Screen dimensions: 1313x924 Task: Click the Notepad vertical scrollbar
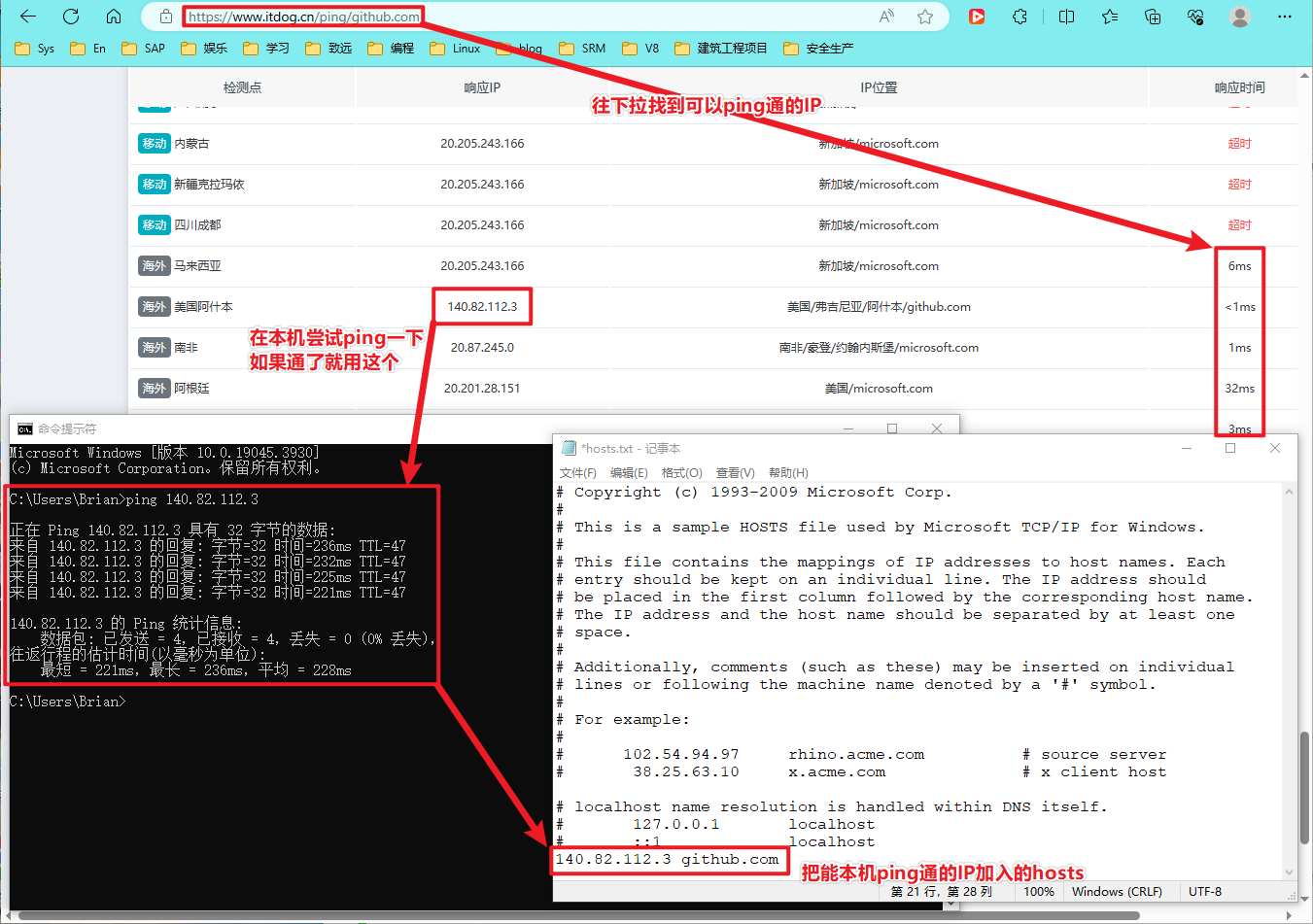[x=1290, y=681]
